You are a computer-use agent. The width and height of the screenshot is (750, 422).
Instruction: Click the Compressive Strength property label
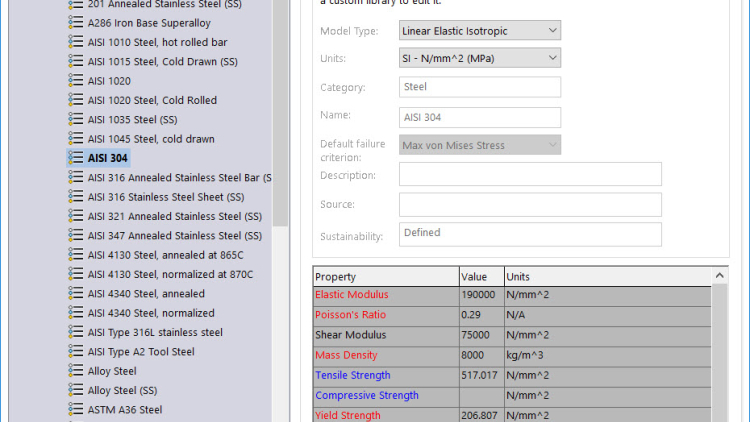pyautogui.click(x=367, y=395)
